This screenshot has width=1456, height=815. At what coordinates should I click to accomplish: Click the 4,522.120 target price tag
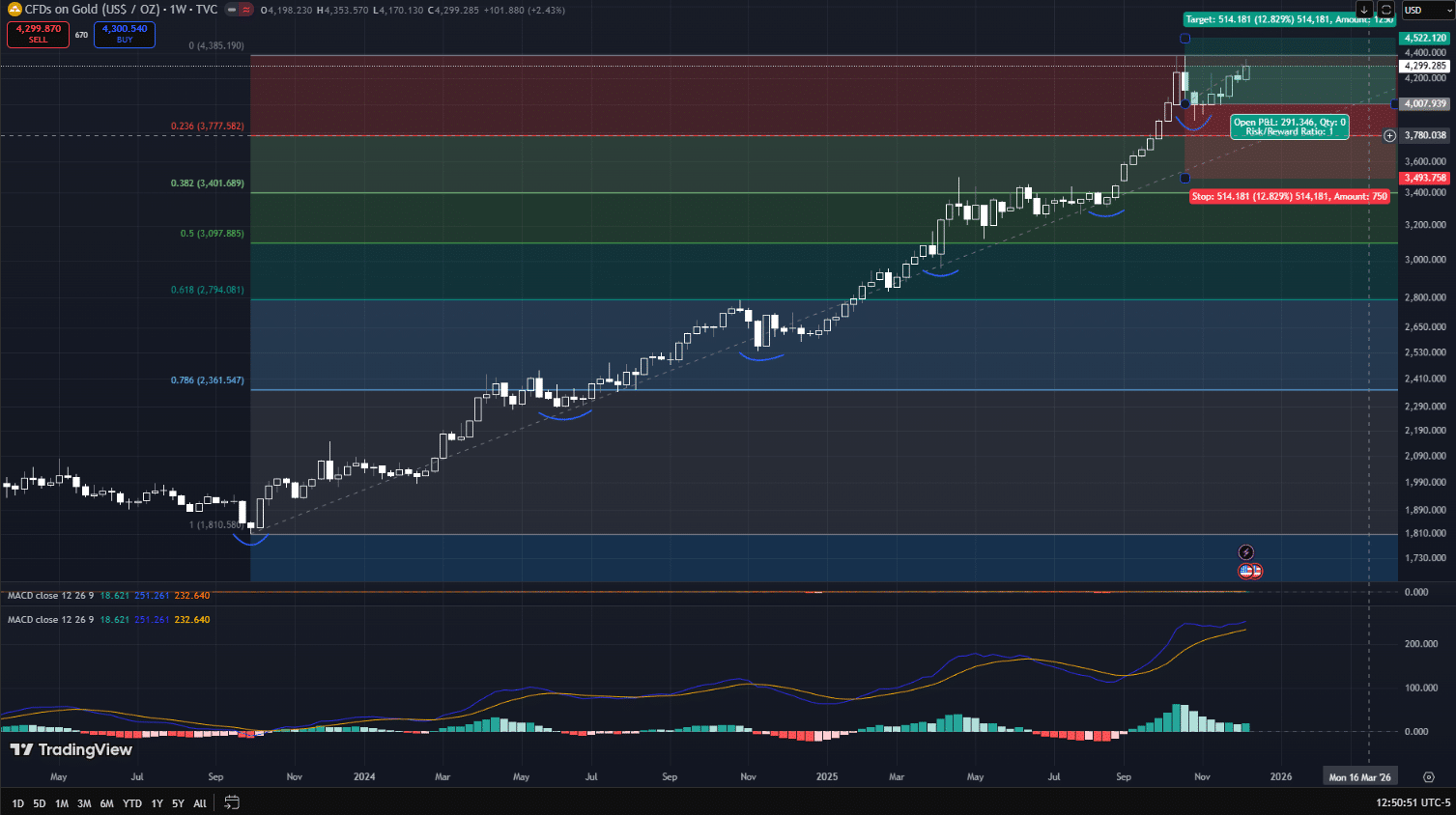[x=1425, y=39]
